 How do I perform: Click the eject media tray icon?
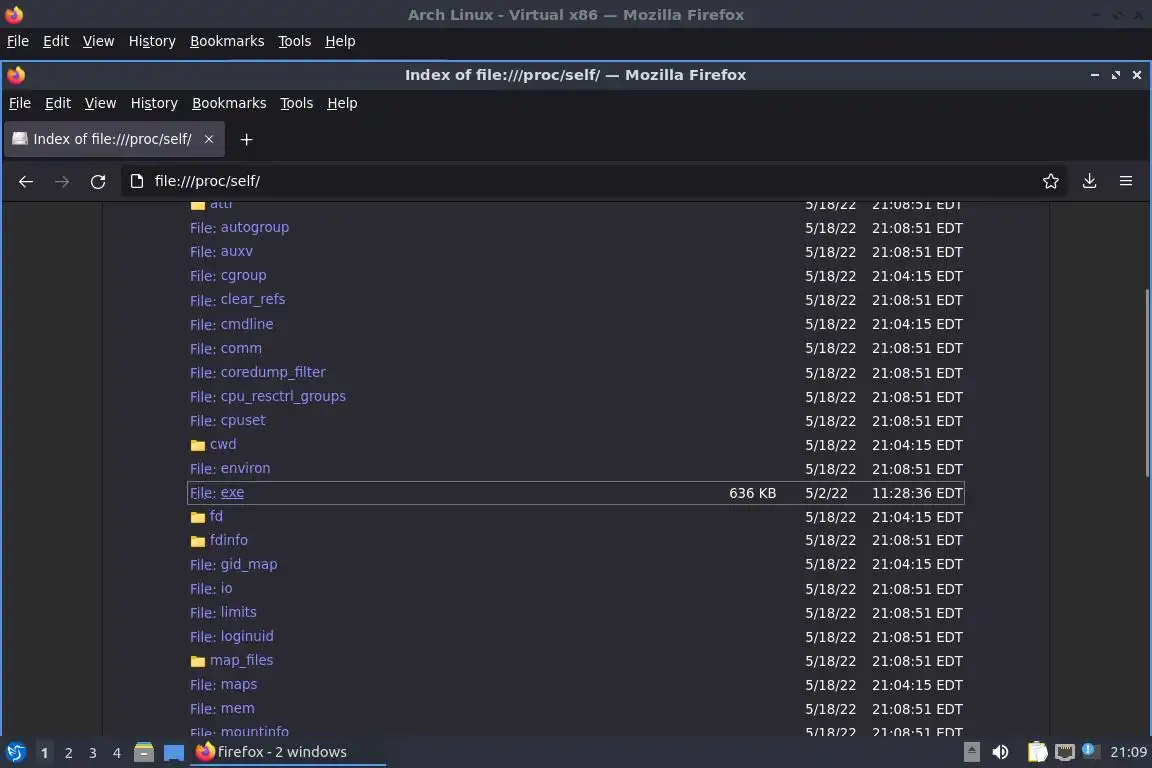click(971, 753)
